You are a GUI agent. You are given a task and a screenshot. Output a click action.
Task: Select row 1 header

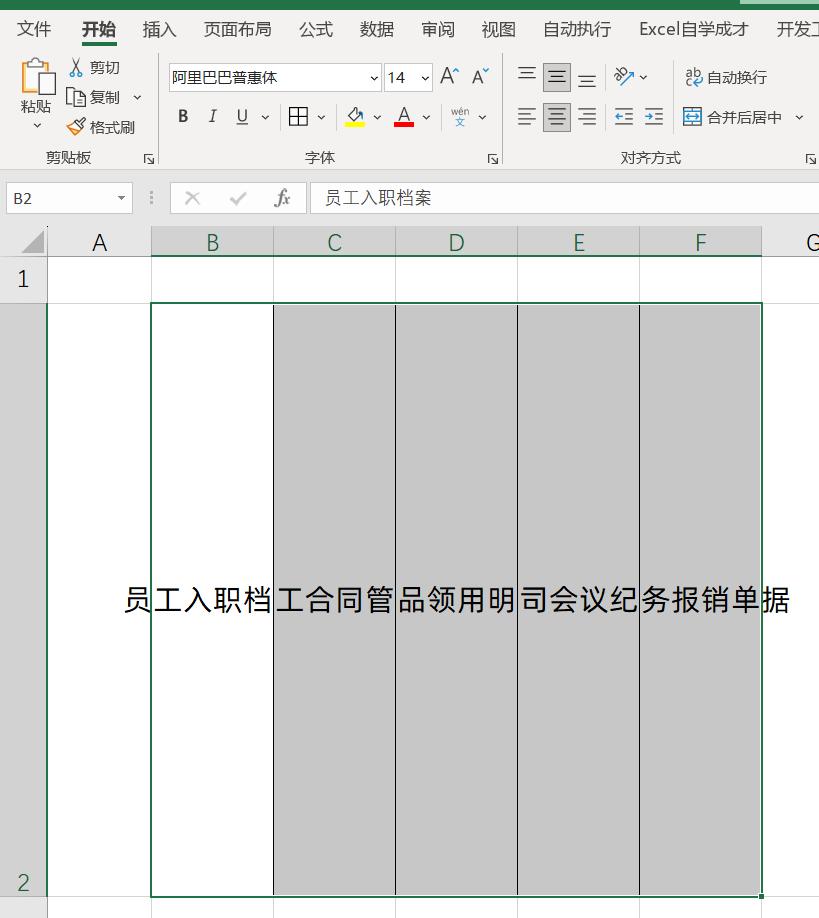[x=23, y=279]
